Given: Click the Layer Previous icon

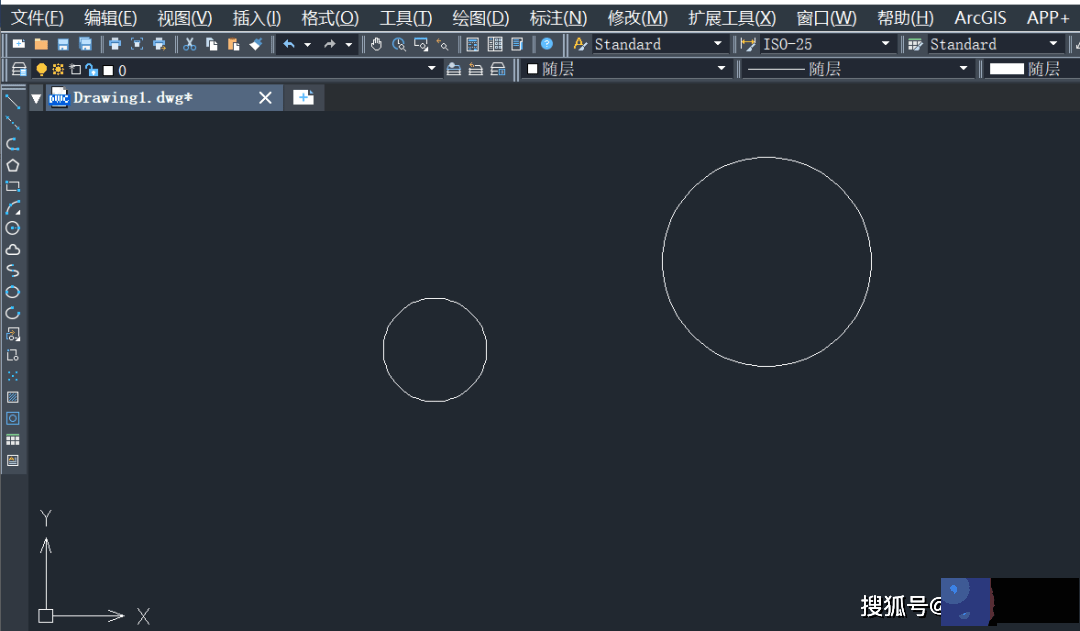Looking at the screenshot, I should pyautogui.click(x=476, y=69).
